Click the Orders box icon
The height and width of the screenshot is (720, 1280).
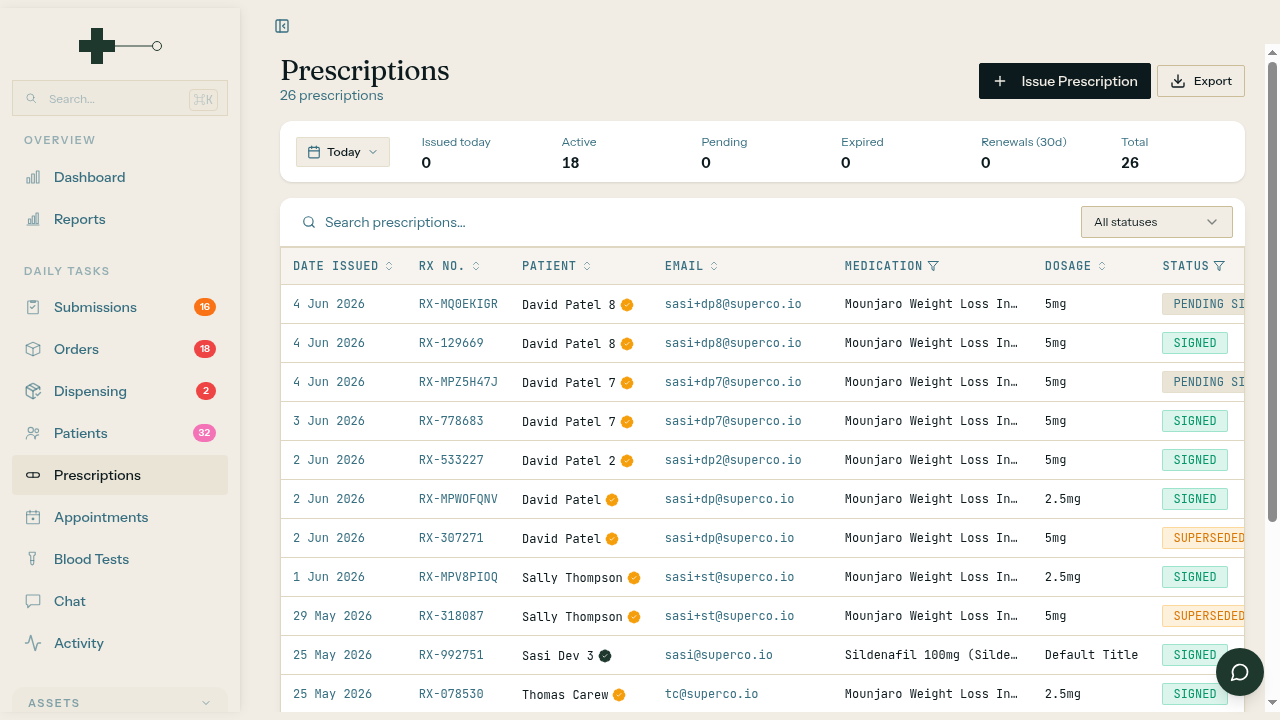point(33,349)
